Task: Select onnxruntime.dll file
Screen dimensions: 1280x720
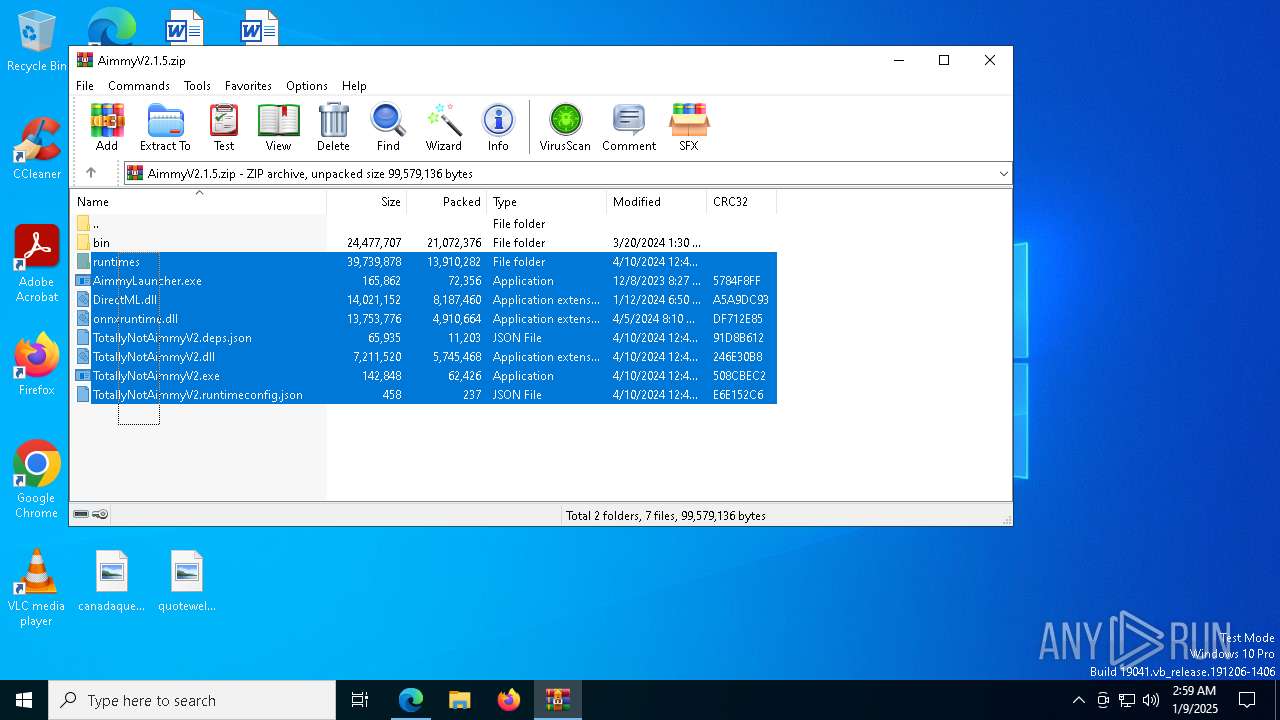Action: pos(423,319)
